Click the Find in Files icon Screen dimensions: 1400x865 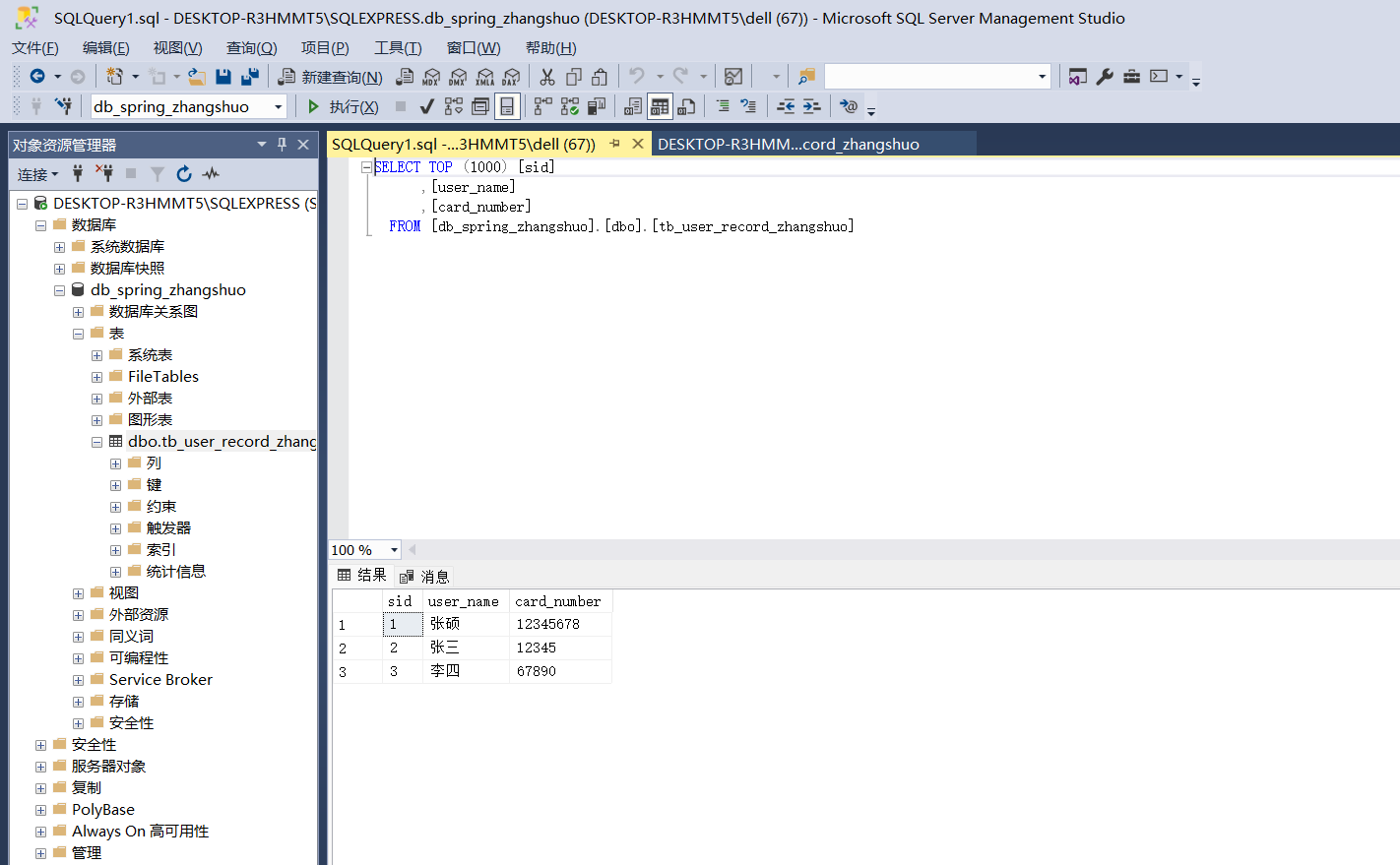806,77
